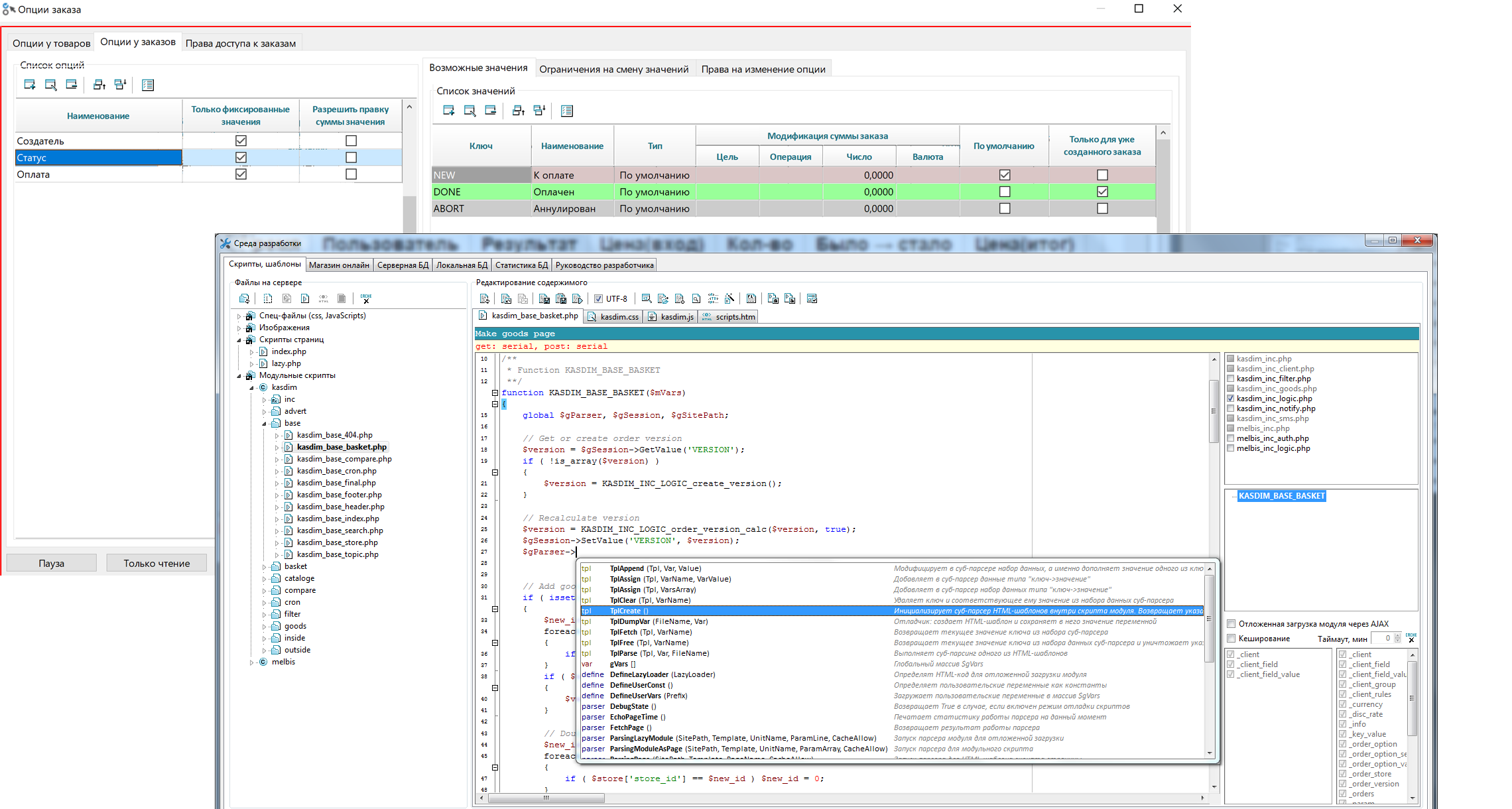The height and width of the screenshot is (809, 1512).
Task: Select TplFetch in the autocomplete list
Action: (x=623, y=632)
